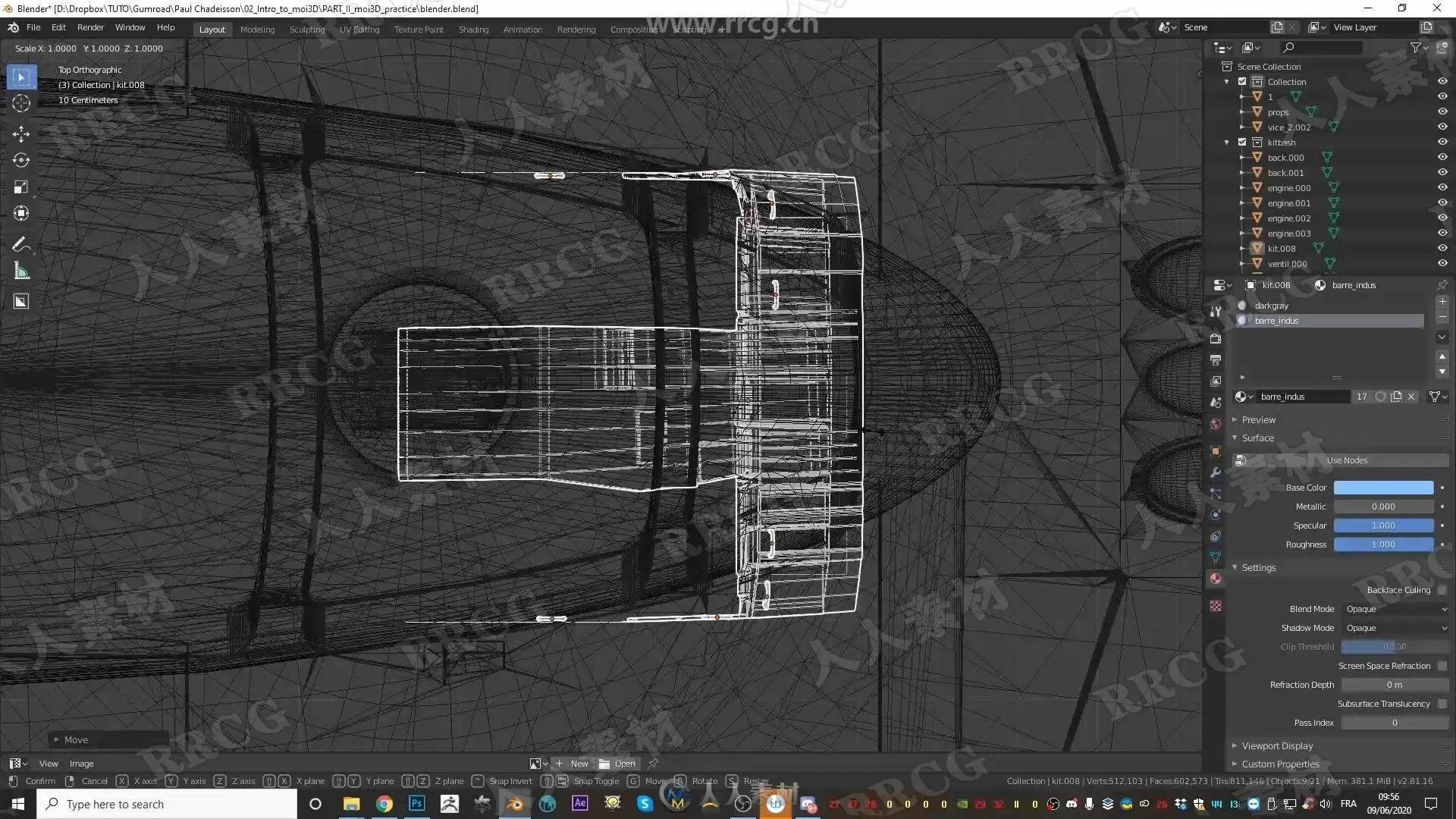
Task: Click the Windows taskbar search field
Action: pos(167,804)
